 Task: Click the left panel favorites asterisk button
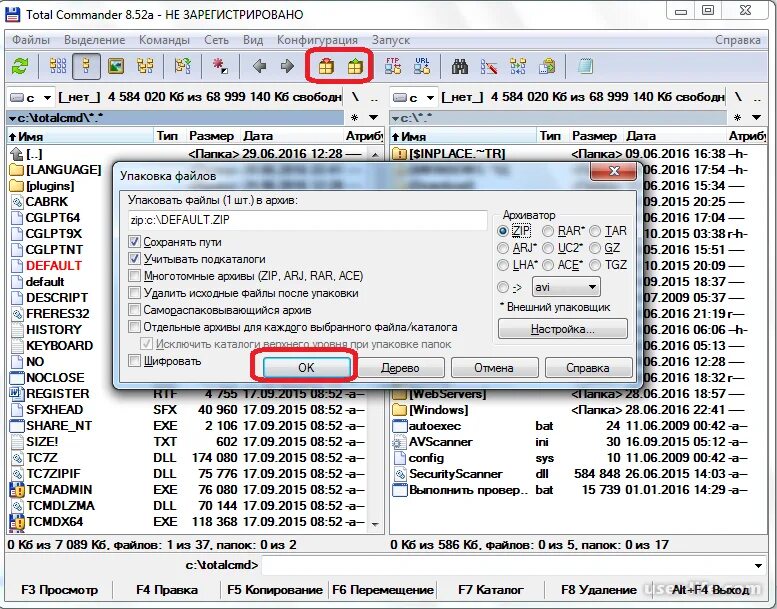[354, 118]
